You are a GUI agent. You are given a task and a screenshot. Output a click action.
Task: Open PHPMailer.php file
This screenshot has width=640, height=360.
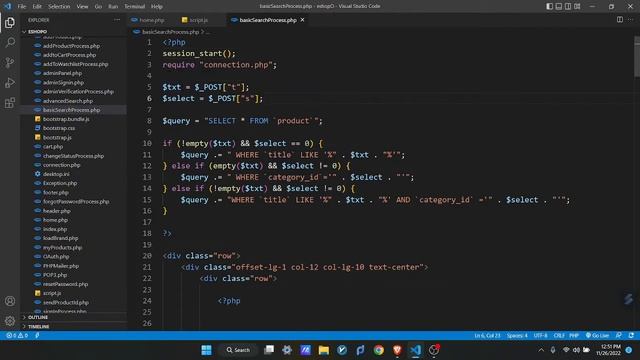[61, 266]
